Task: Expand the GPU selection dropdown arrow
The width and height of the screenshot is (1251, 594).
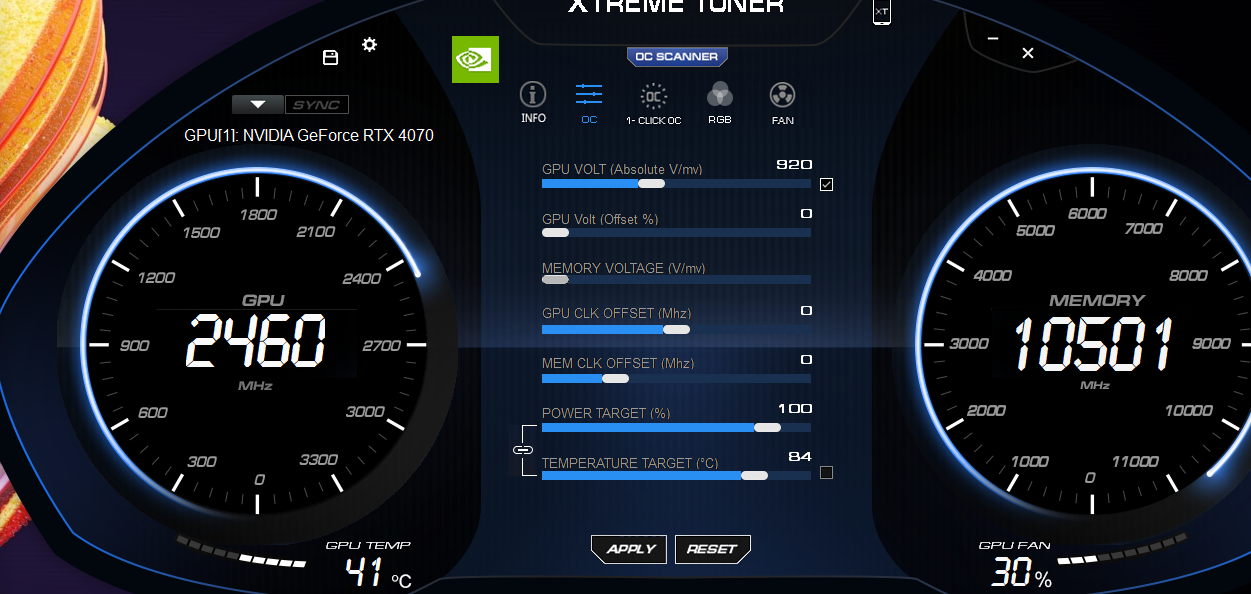Action: click(x=258, y=105)
